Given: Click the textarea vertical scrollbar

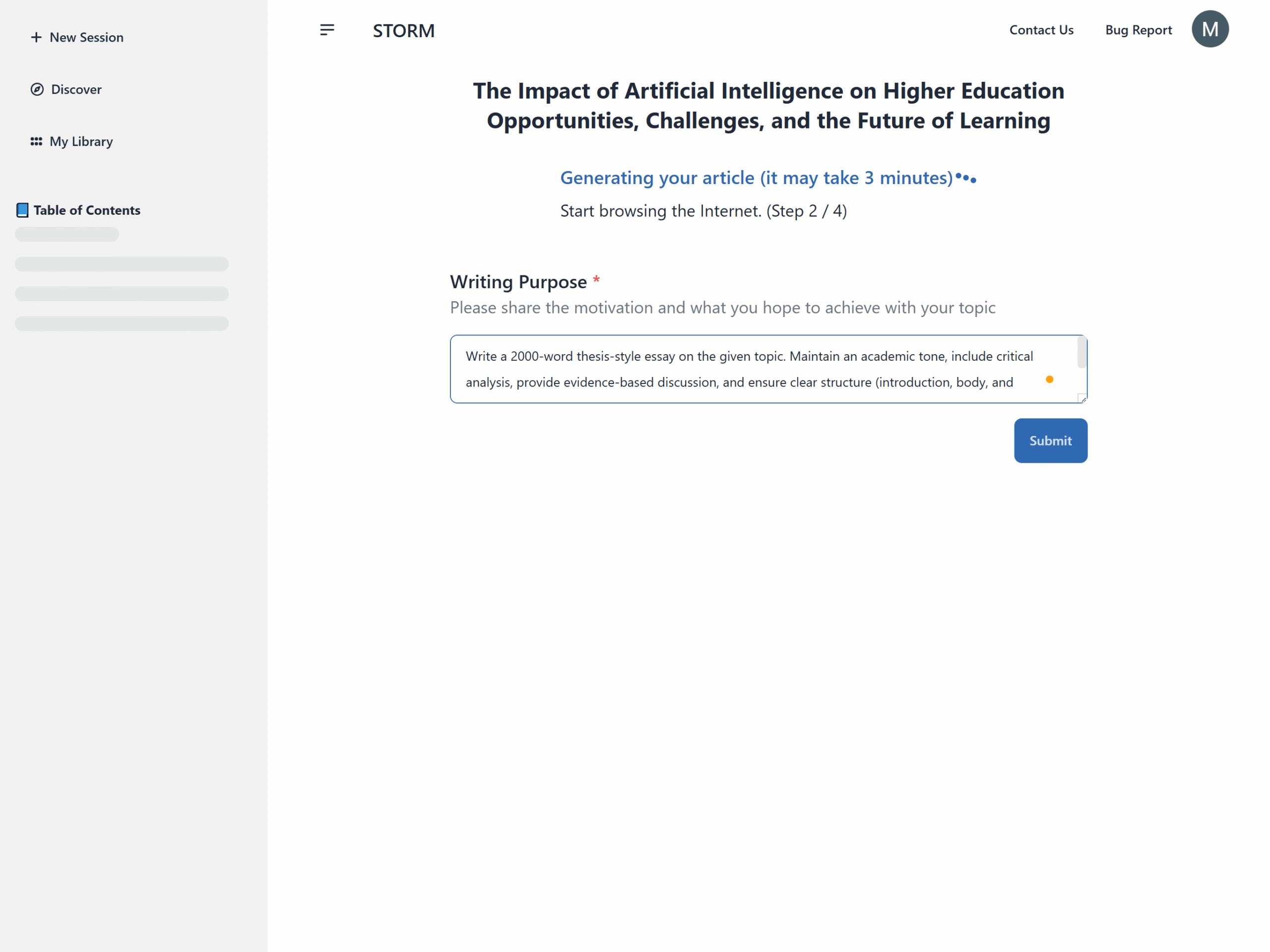Looking at the screenshot, I should (x=1081, y=353).
